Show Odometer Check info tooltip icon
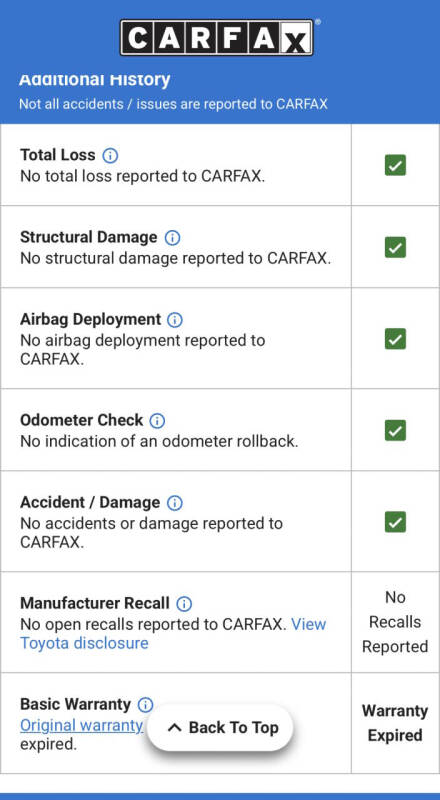 (x=157, y=421)
